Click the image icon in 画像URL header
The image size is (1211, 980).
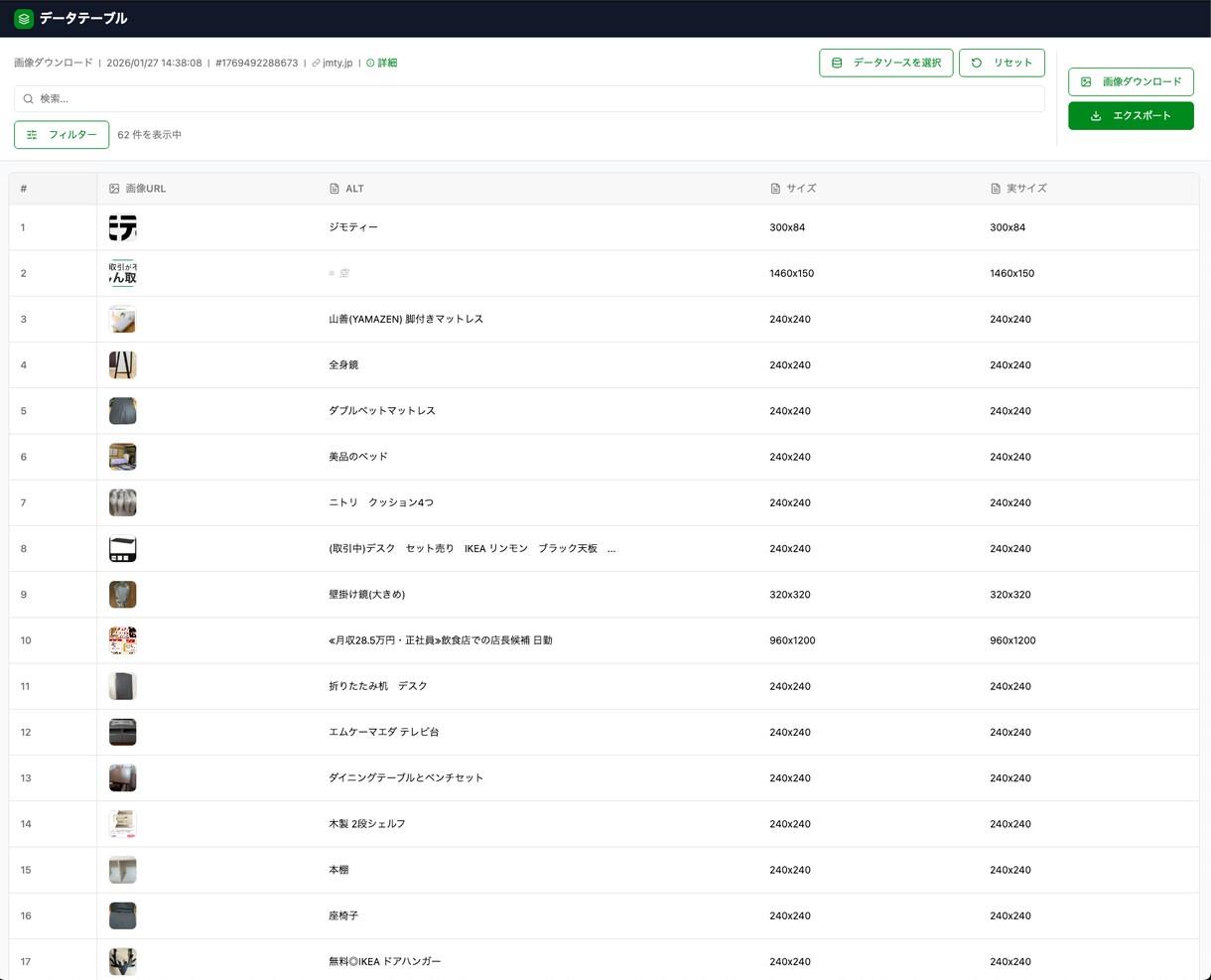tap(114, 189)
